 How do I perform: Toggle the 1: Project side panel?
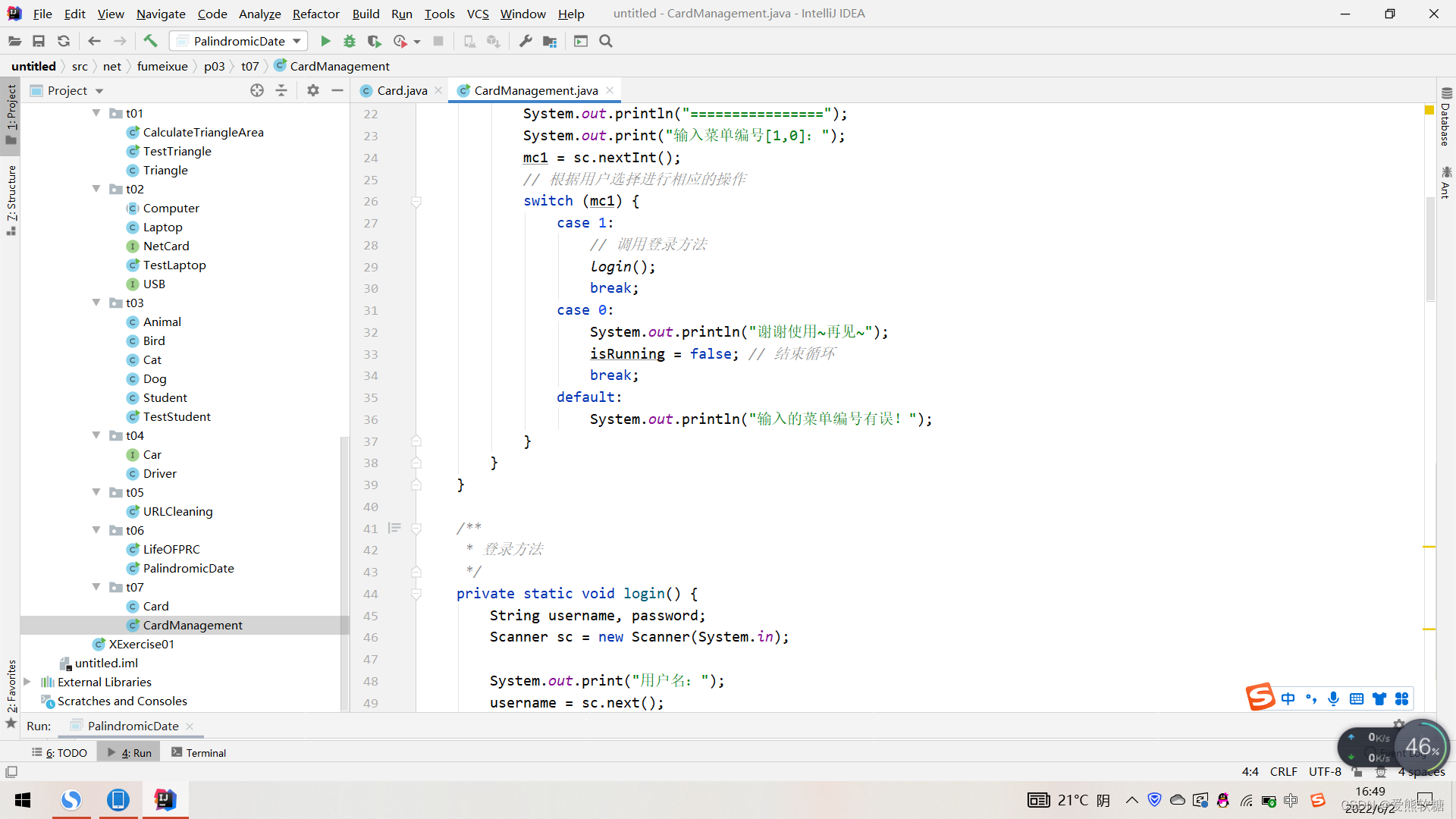click(11, 115)
